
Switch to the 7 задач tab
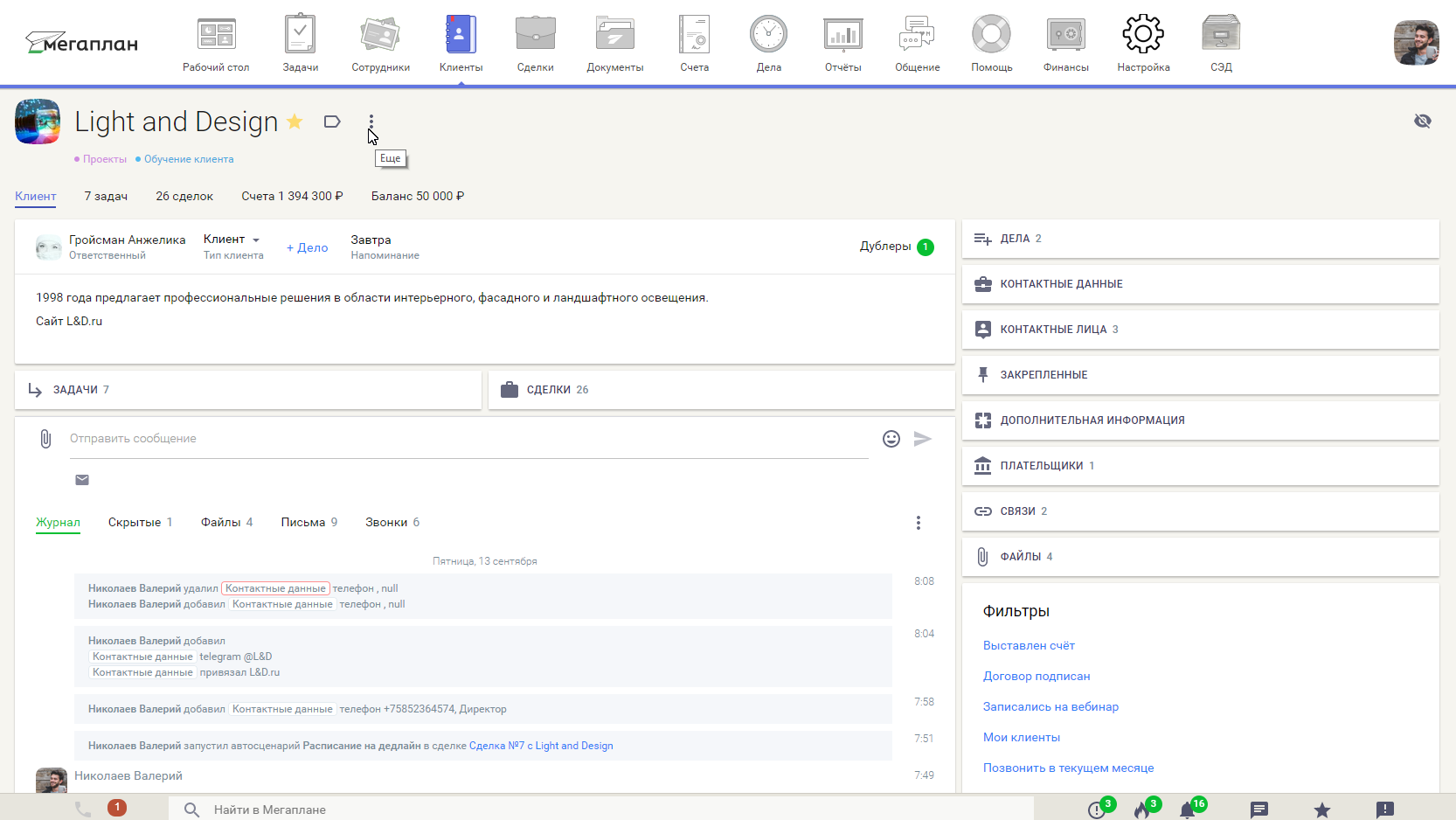[x=106, y=196]
